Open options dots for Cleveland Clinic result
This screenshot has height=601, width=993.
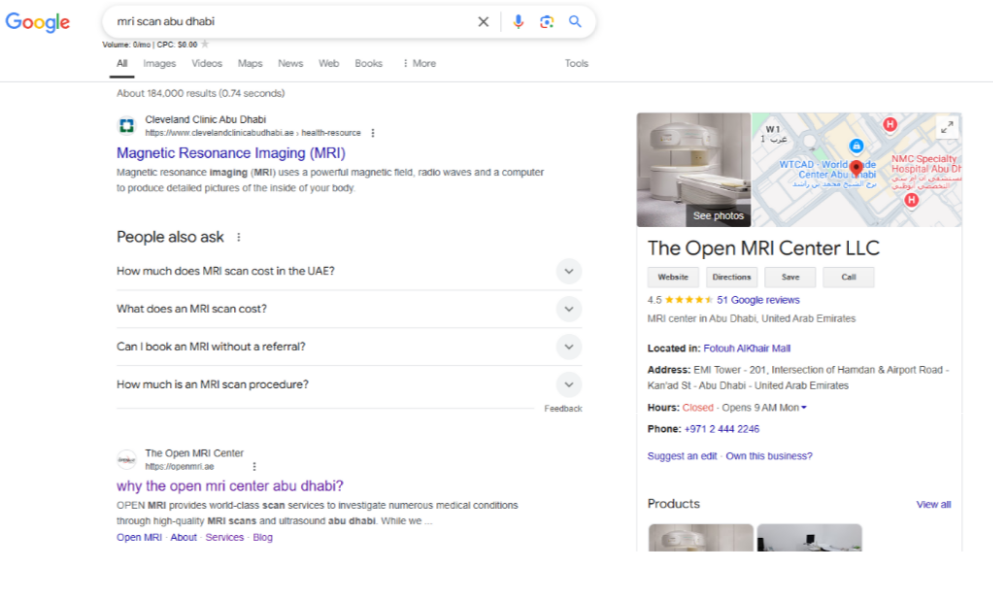(x=373, y=133)
